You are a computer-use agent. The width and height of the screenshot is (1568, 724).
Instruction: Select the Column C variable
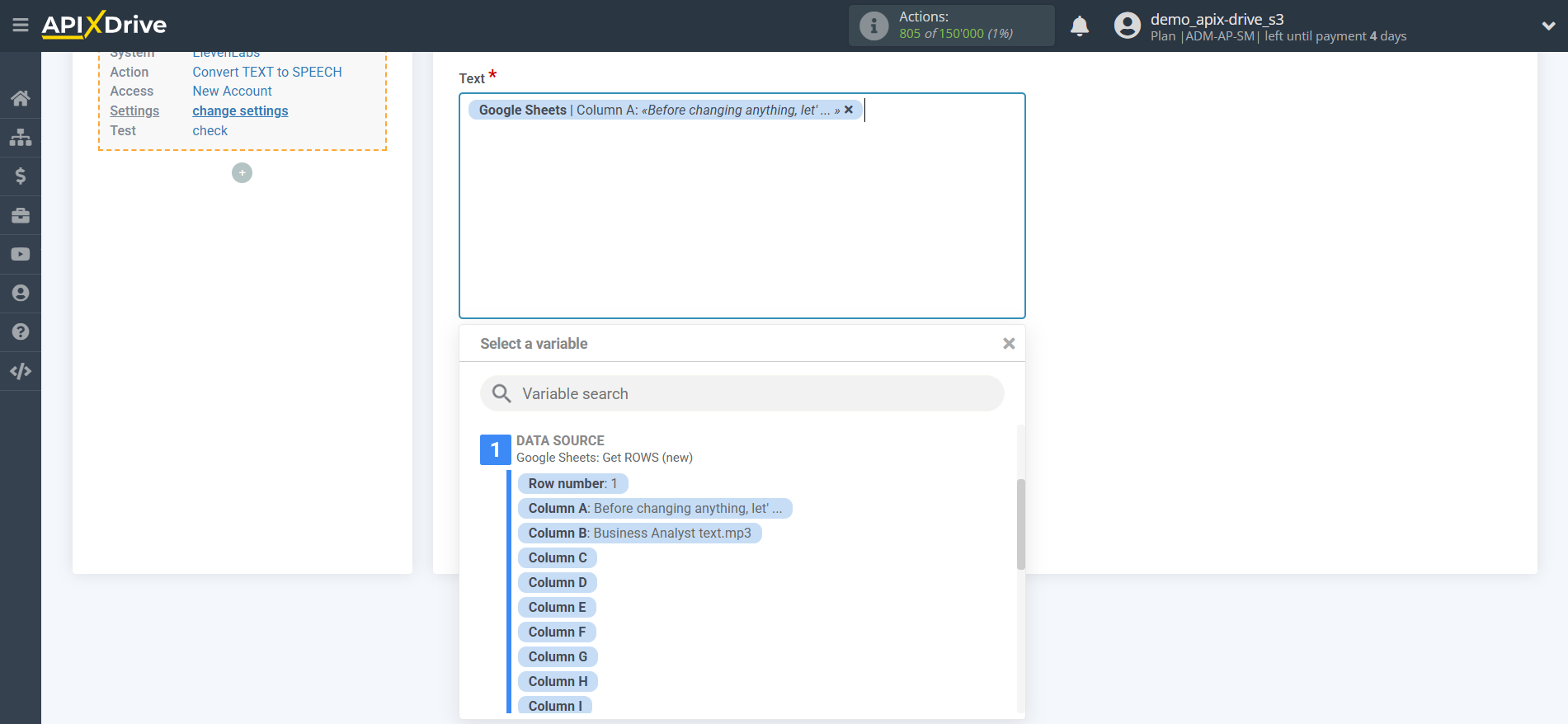(558, 557)
